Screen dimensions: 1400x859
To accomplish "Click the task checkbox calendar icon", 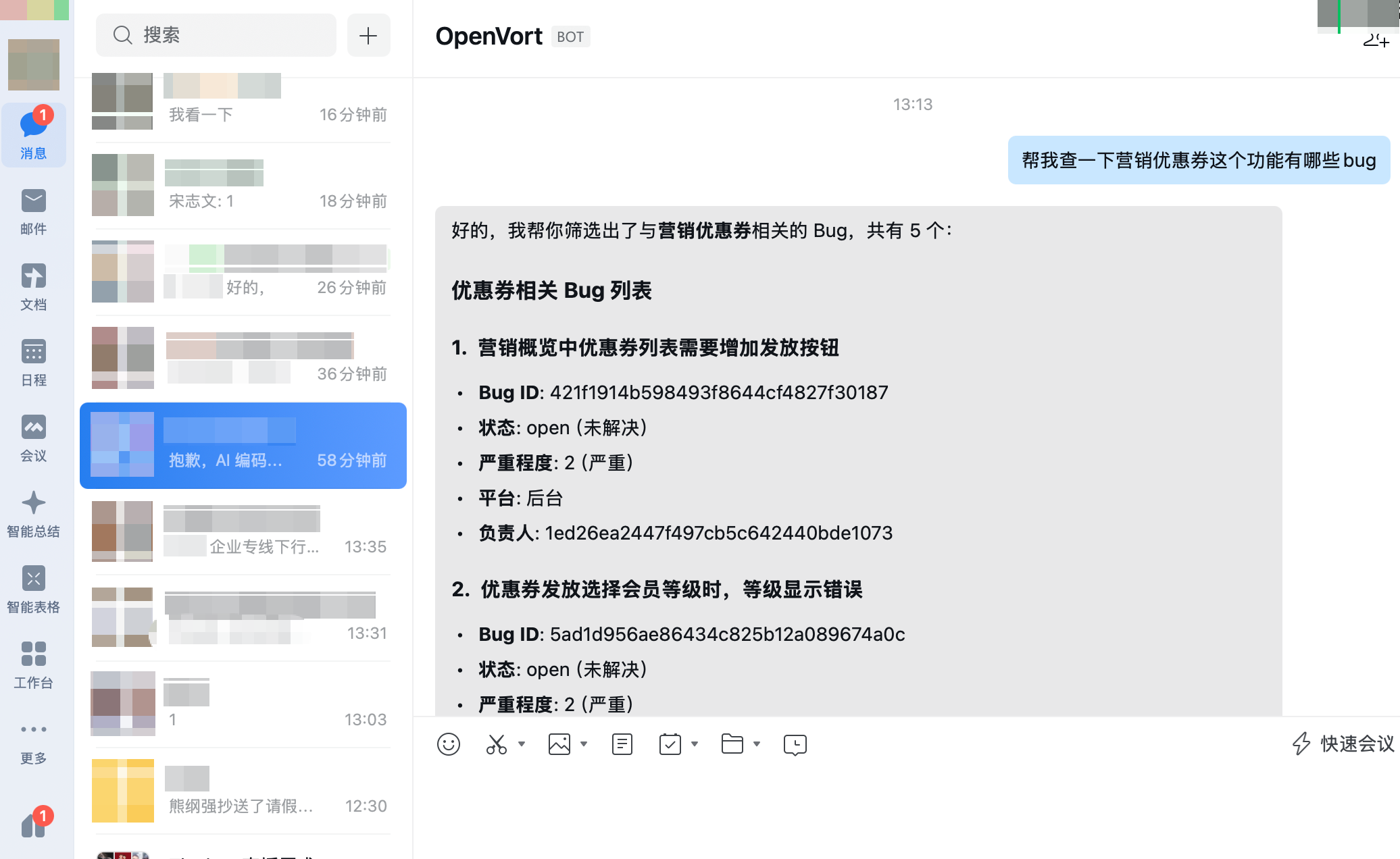I will point(670,744).
